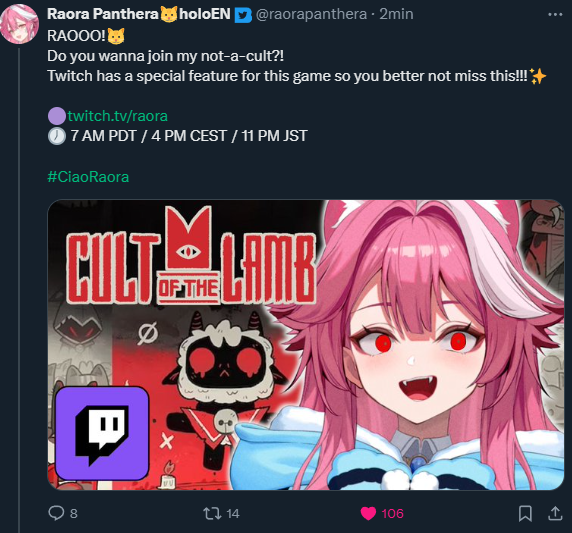Click the @raorapanthera handle
This screenshot has height=533, width=572.
point(311,14)
